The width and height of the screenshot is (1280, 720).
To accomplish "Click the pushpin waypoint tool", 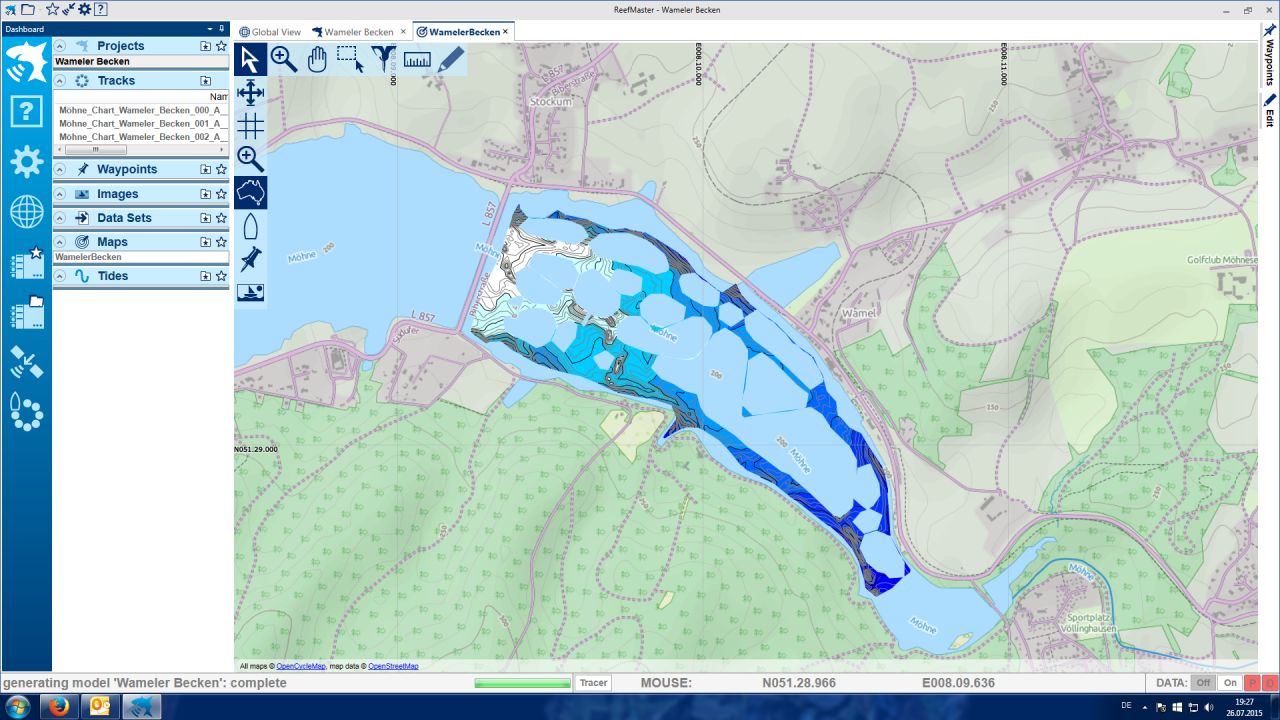I will pos(250,258).
